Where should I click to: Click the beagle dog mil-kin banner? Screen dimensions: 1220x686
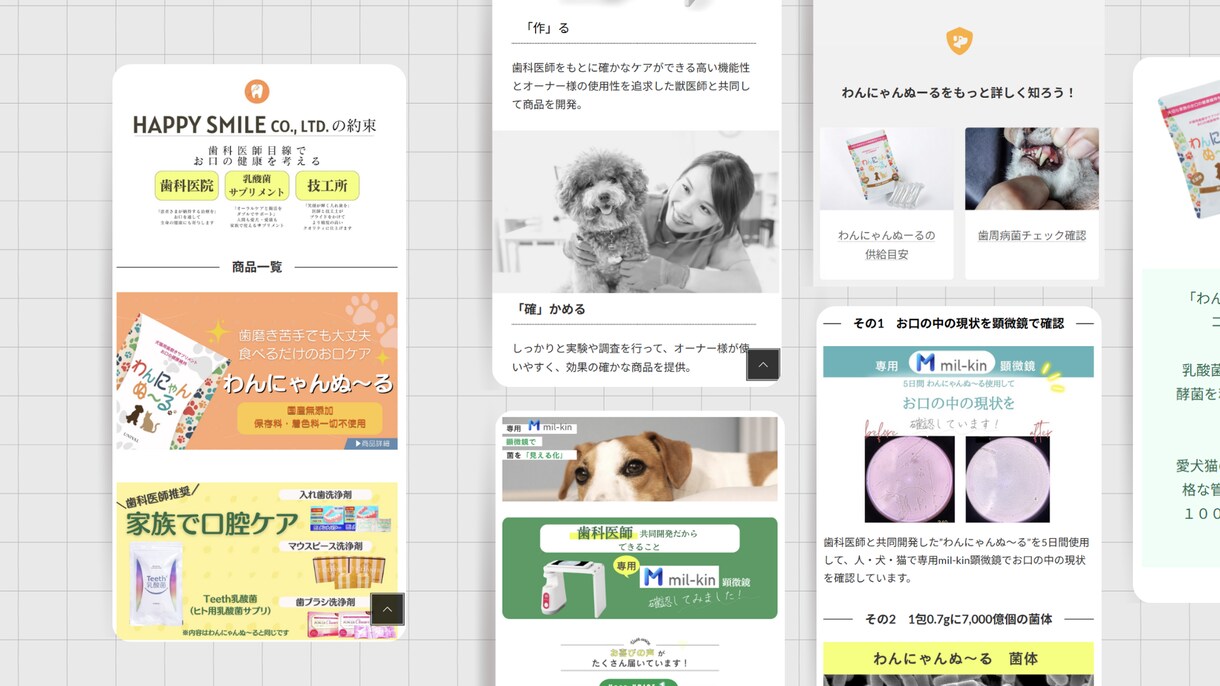640,459
